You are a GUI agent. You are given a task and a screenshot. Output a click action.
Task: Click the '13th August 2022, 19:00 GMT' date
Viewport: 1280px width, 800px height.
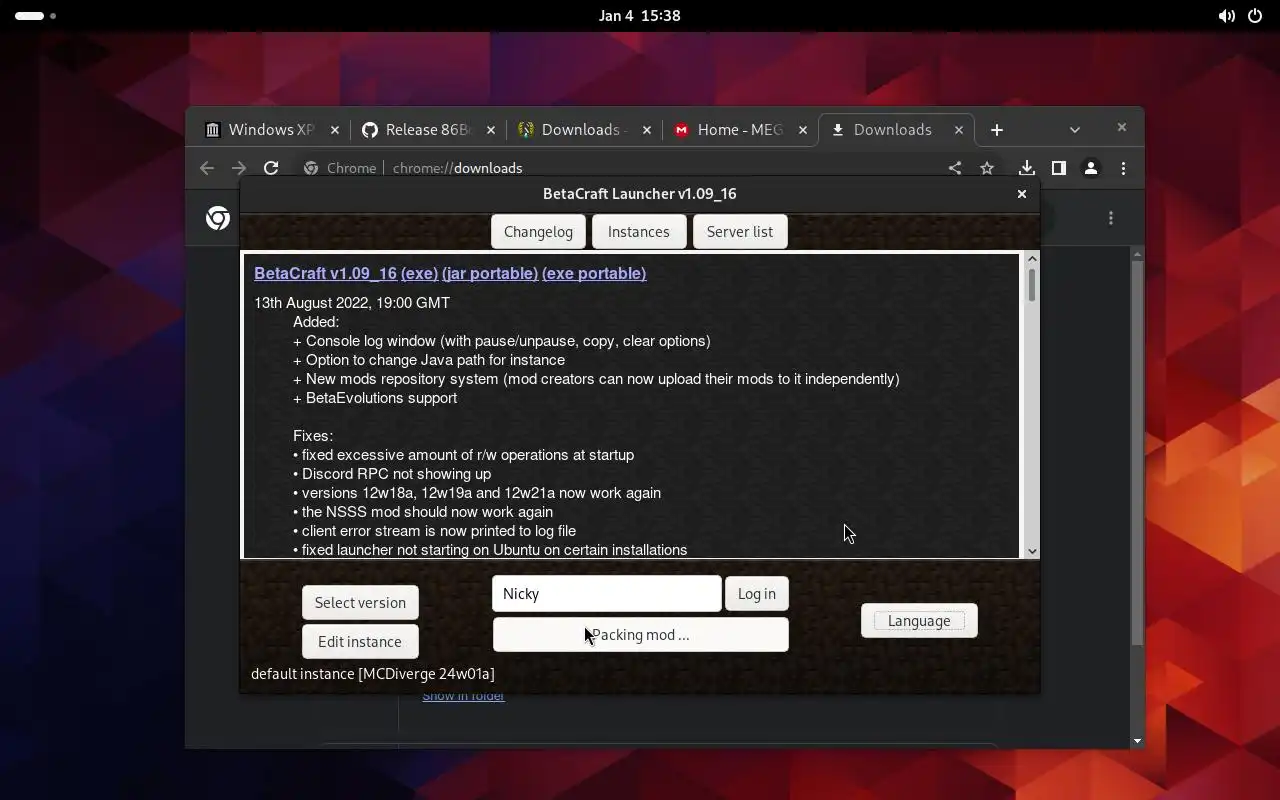coord(352,303)
